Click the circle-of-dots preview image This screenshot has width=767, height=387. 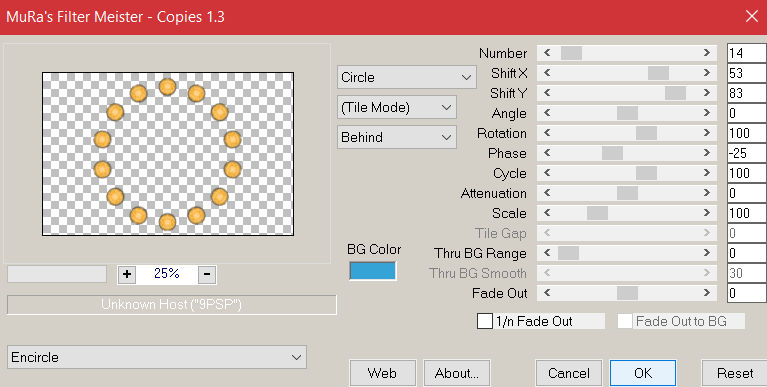click(168, 154)
